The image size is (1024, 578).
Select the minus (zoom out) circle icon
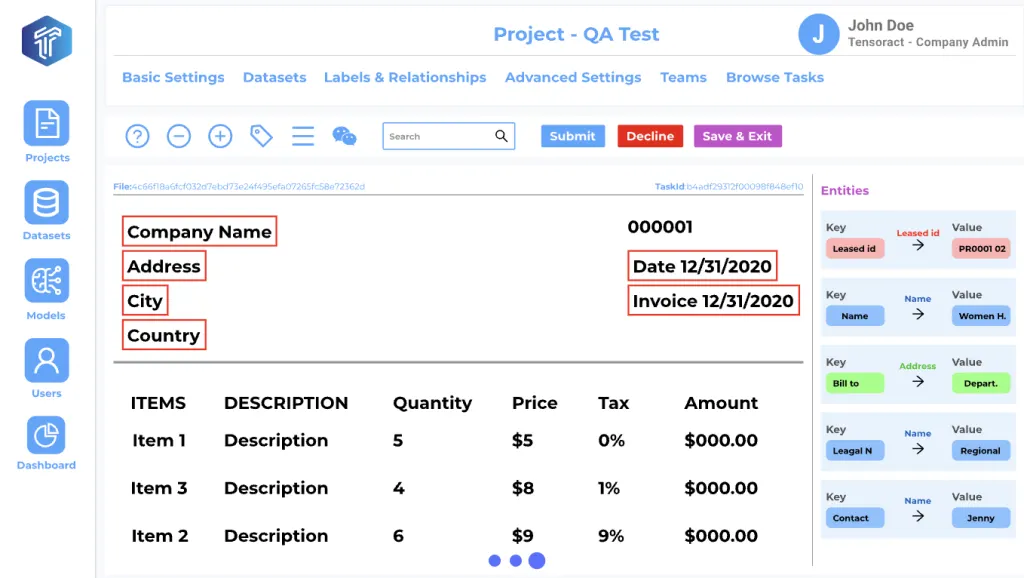tap(178, 135)
